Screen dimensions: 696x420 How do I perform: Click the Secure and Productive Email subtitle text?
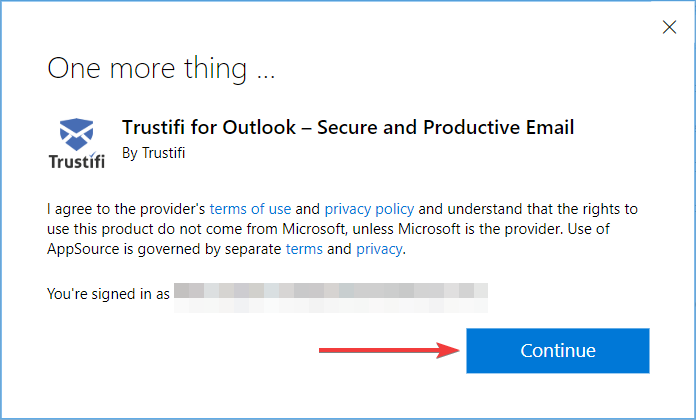[x=446, y=127]
